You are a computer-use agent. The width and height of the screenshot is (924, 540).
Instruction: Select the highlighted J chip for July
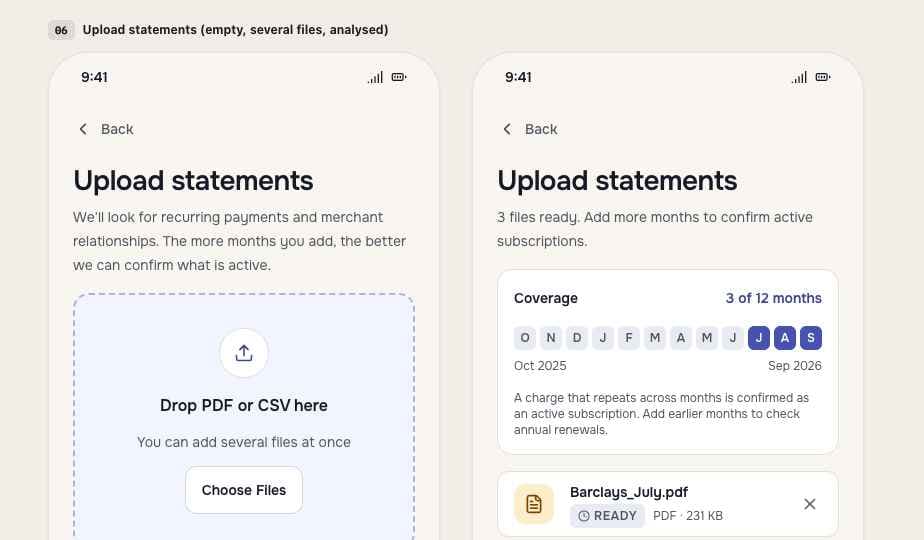[x=759, y=338]
